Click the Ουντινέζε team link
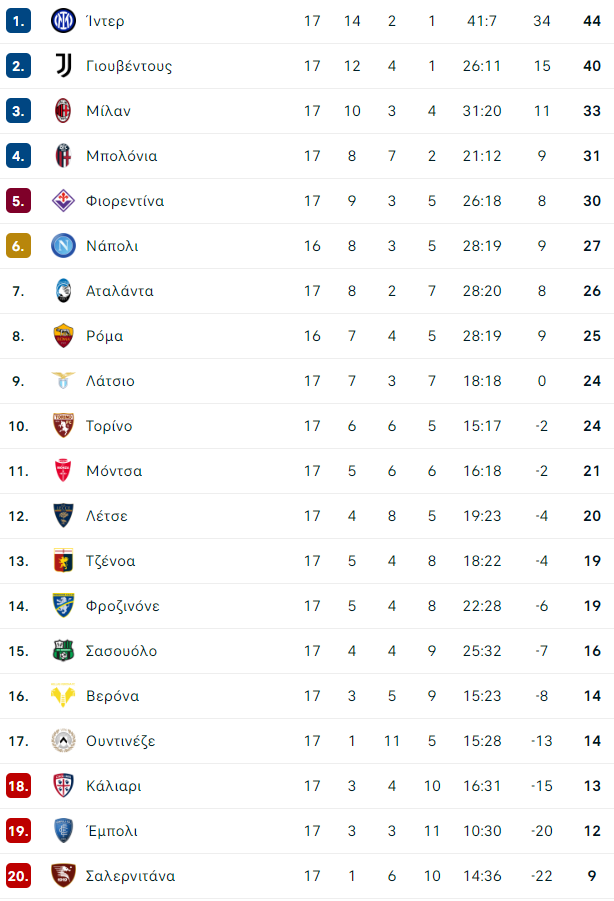The image size is (614, 901). (120, 741)
